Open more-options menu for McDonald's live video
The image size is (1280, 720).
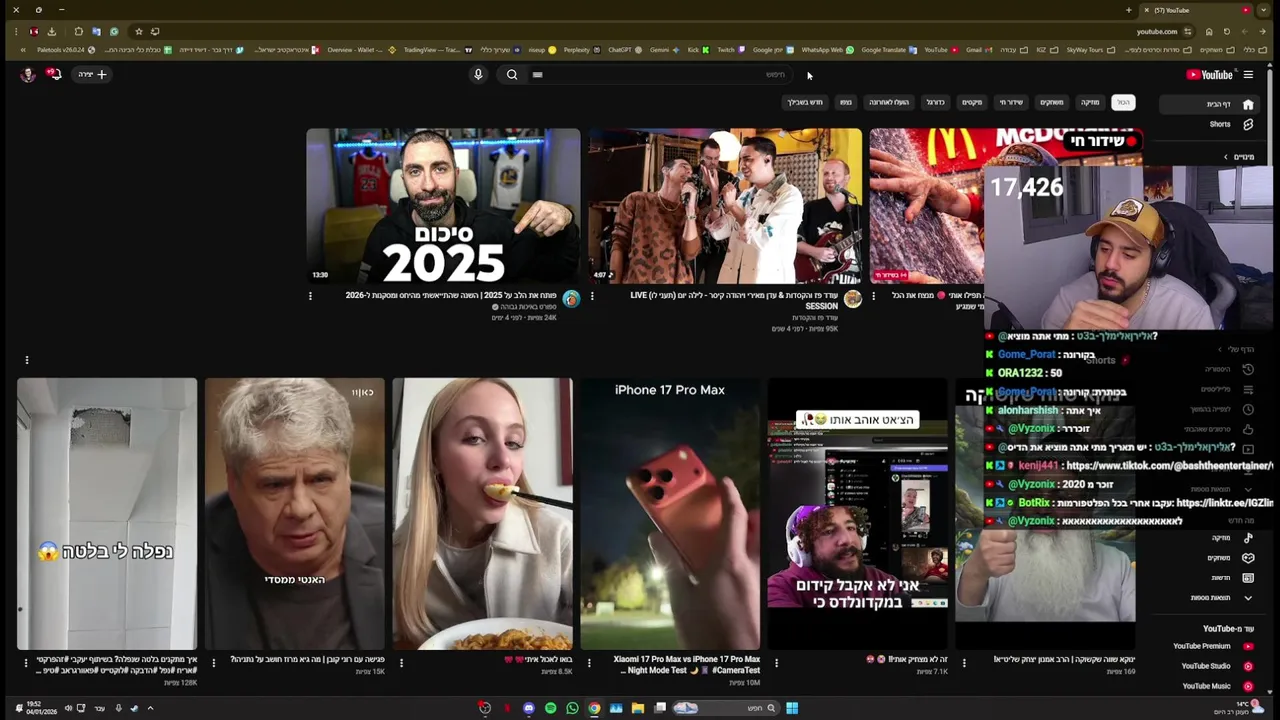pyautogui.click(x=873, y=296)
